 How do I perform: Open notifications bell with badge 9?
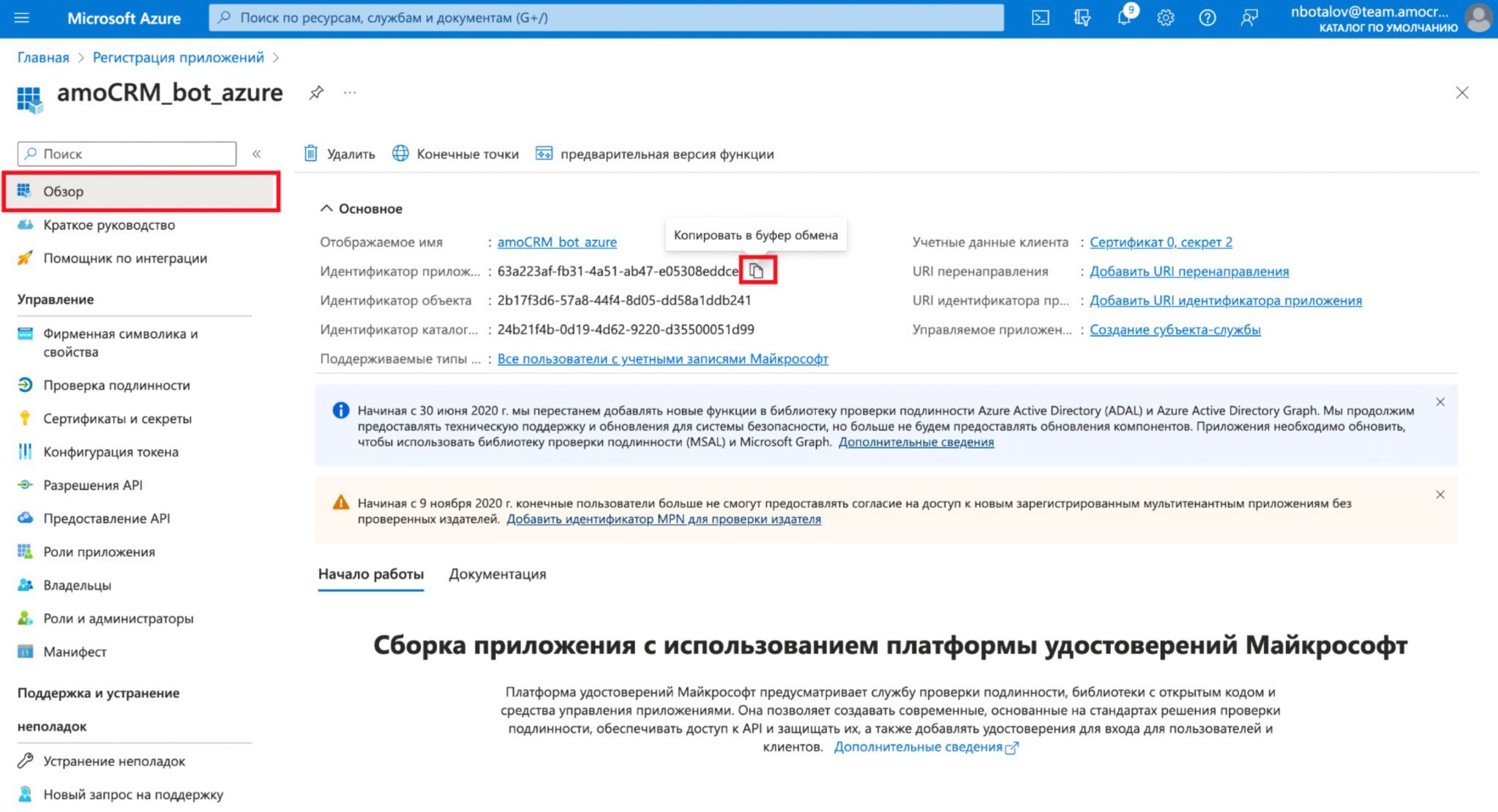click(1126, 16)
